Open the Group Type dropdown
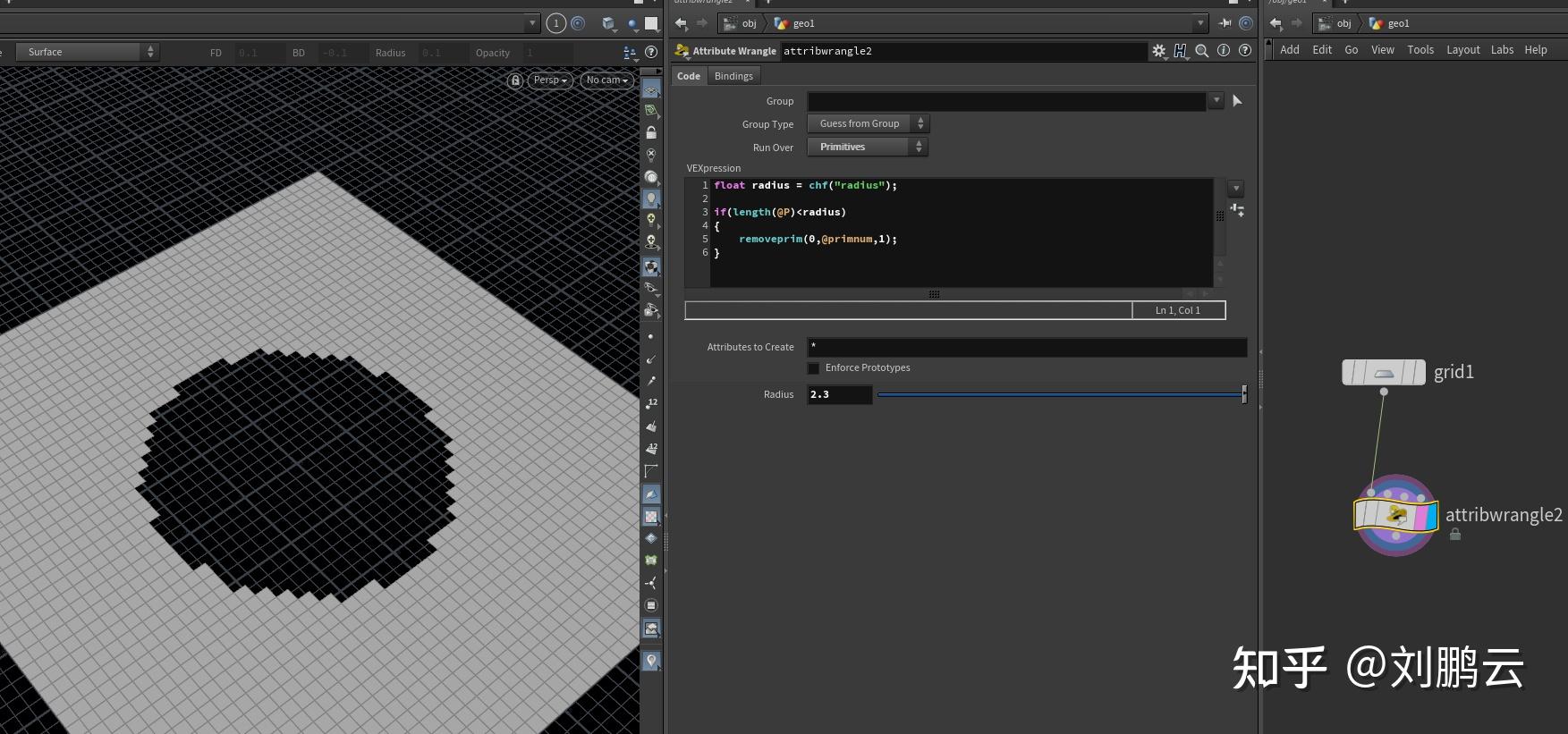The width and height of the screenshot is (1568, 734). point(868,123)
